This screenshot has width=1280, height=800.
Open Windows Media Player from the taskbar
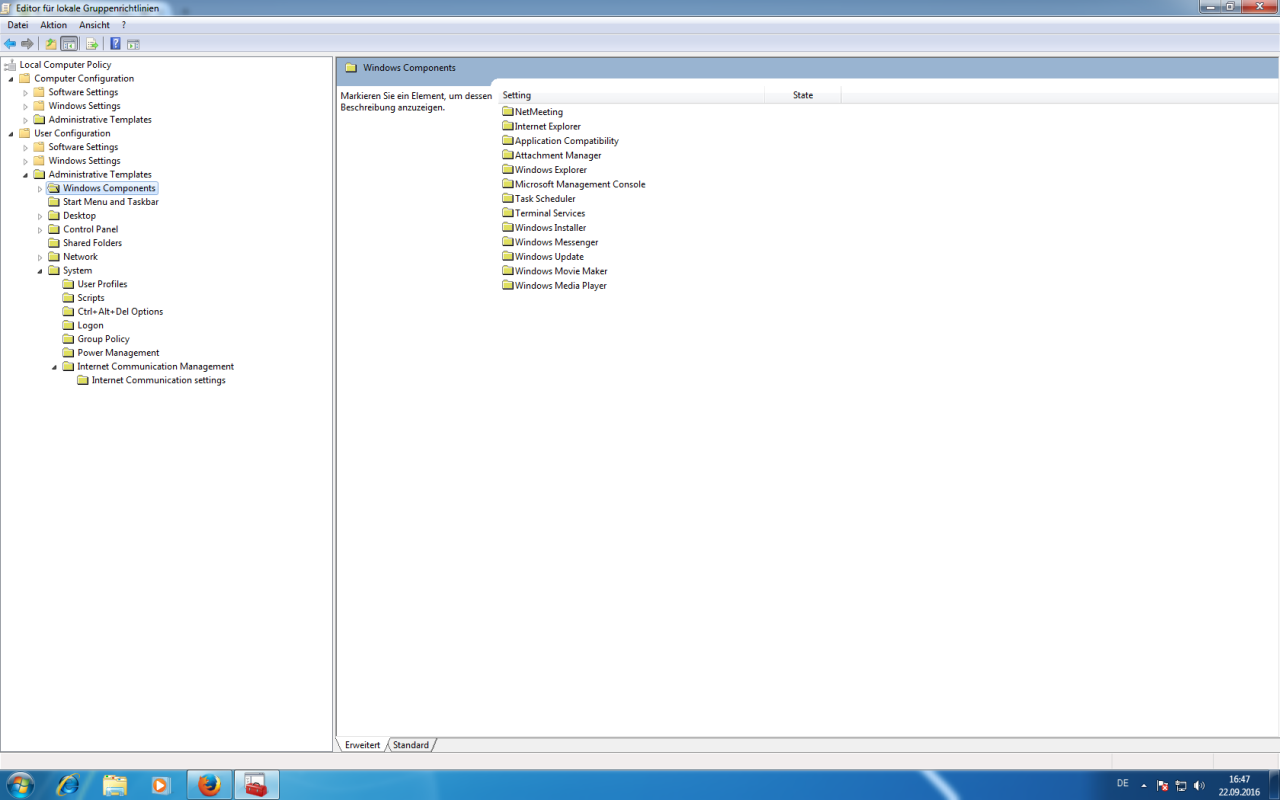161,785
